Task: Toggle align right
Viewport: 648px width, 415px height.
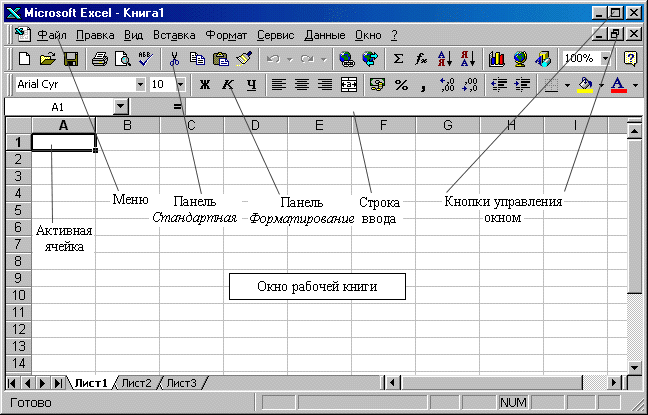Action: point(325,85)
